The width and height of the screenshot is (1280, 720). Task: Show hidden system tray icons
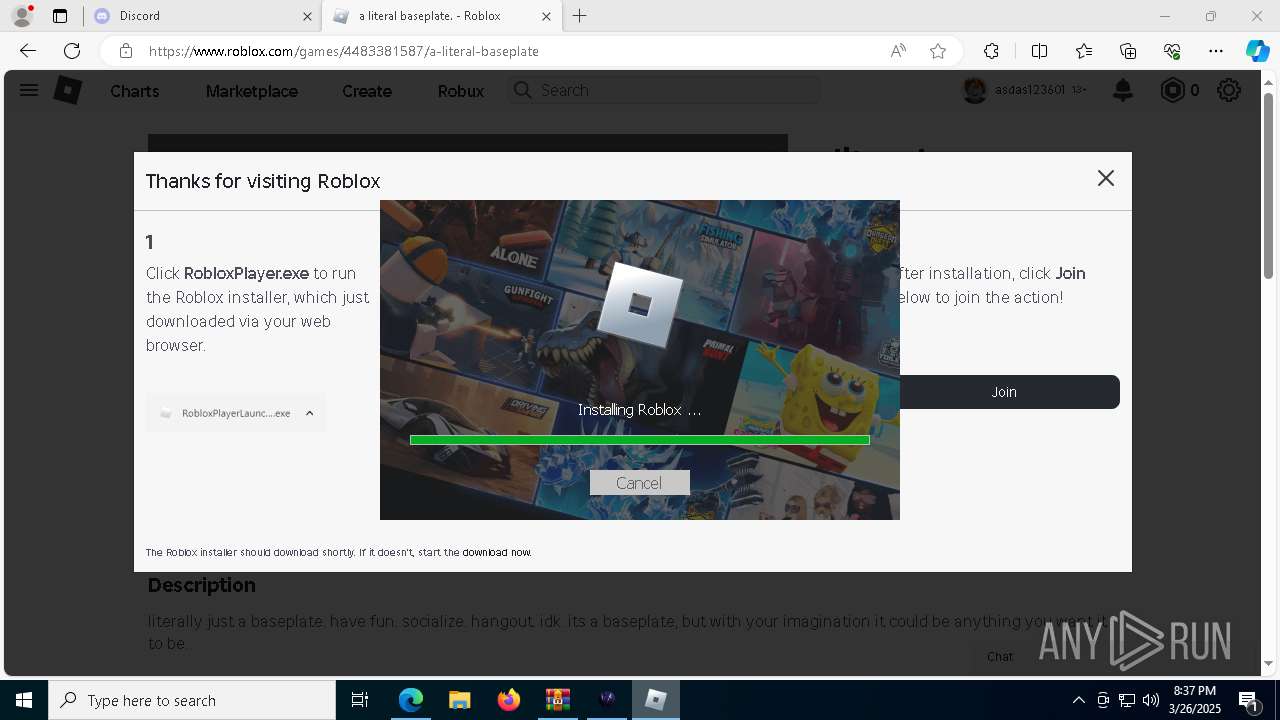pyautogui.click(x=1078, y=700)
